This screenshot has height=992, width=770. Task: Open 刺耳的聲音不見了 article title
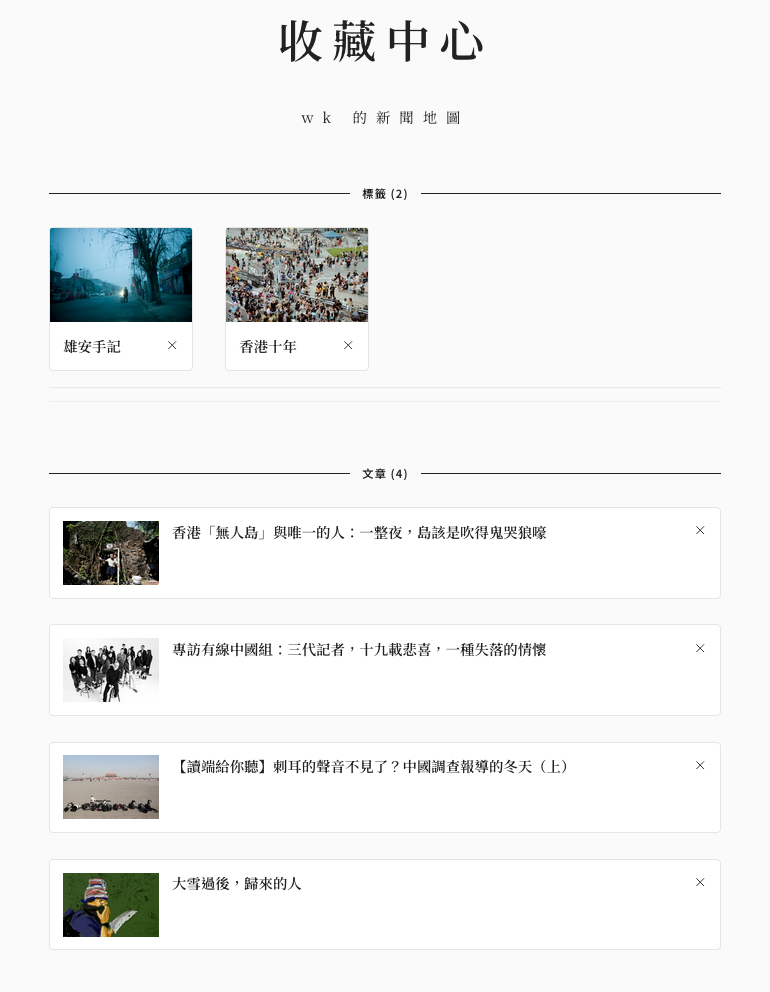(x=372, y=767)
